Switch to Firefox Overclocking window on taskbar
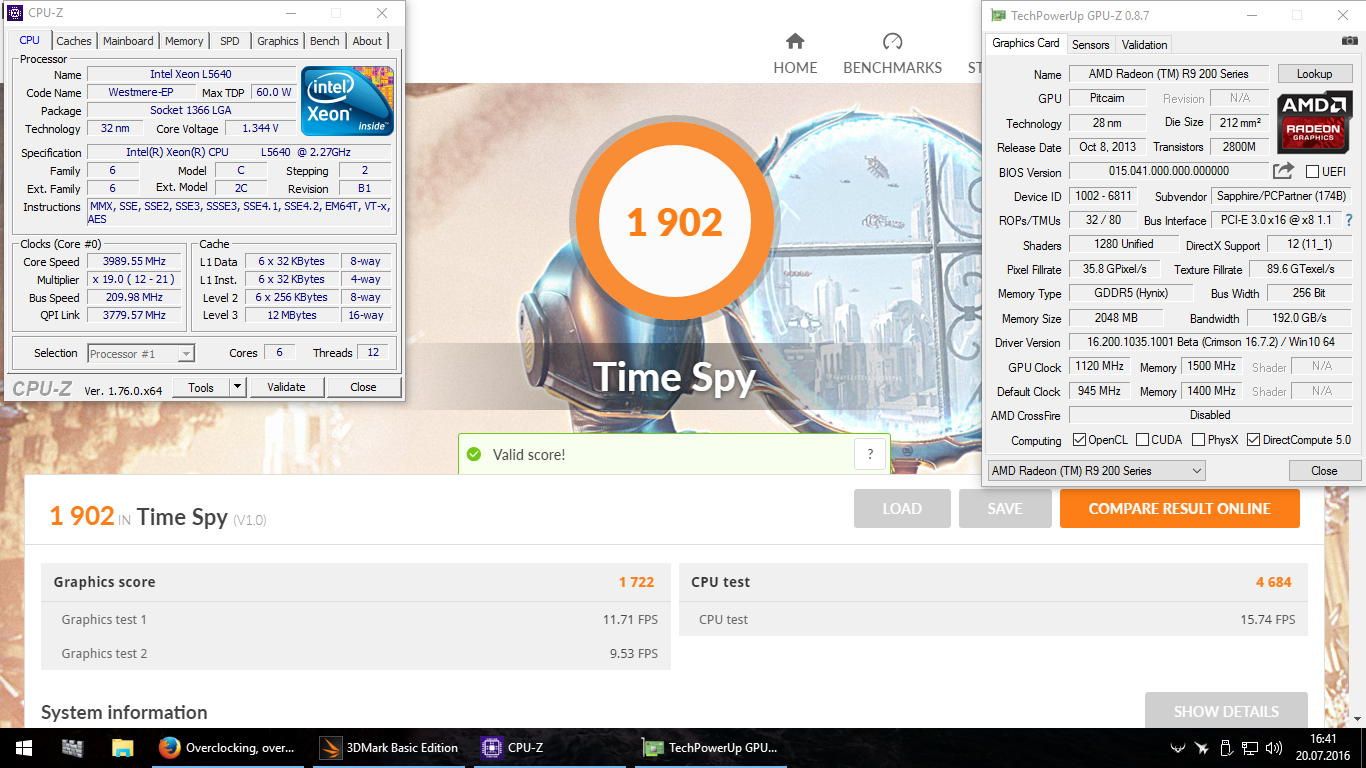 pos(228,747)
